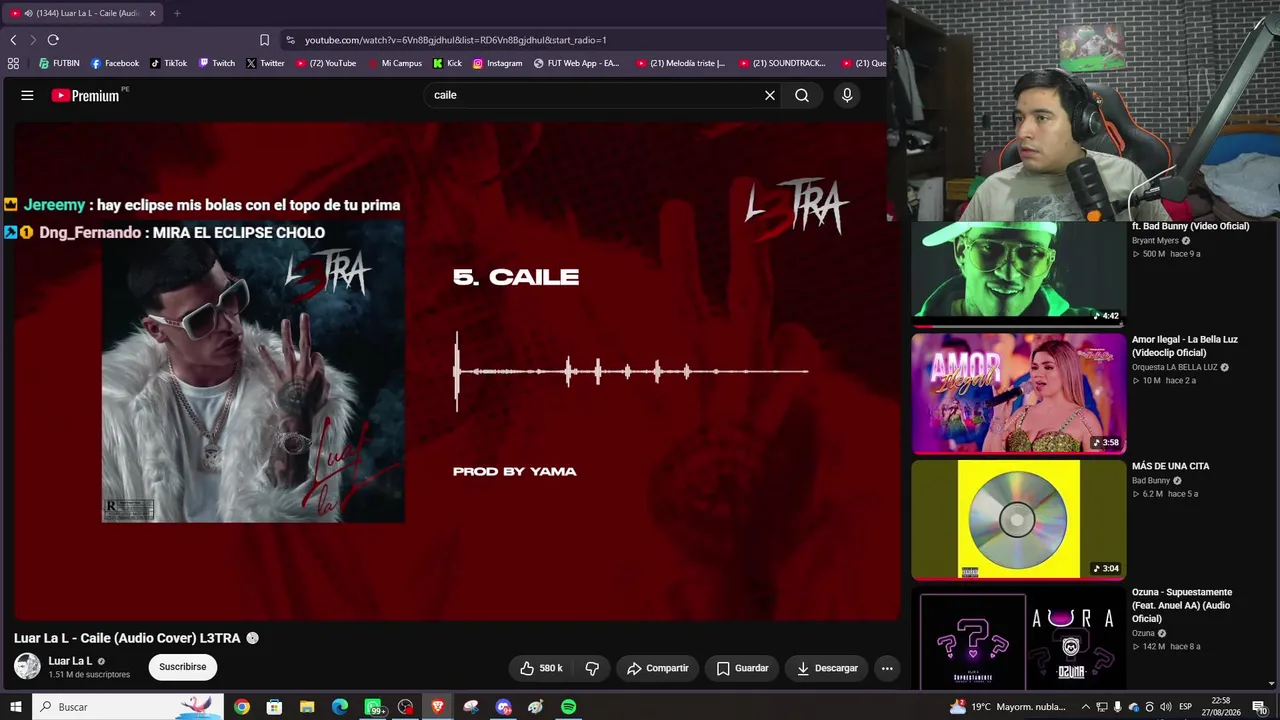The image size is (1280, 720).
Task: Open Spotify from the taskbar
Action: tap(568, 707)
